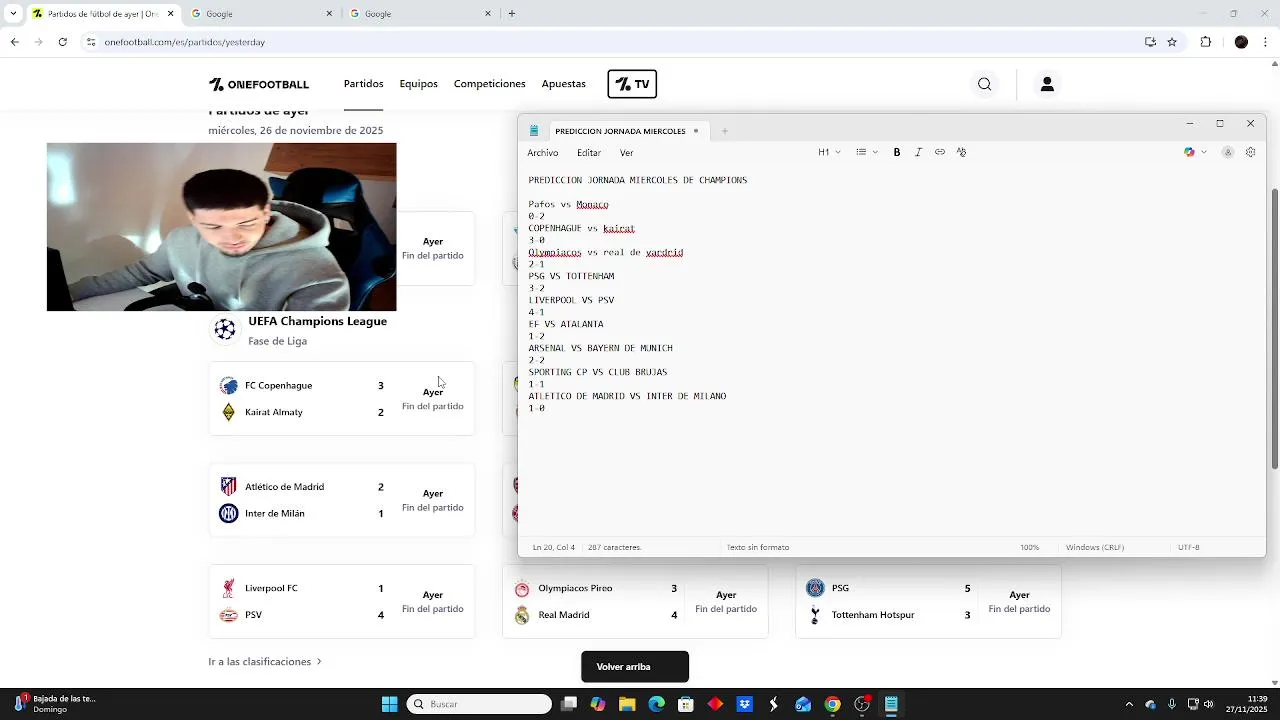
Task: Expand Chrome tab search dropdown
Action: 13,14
